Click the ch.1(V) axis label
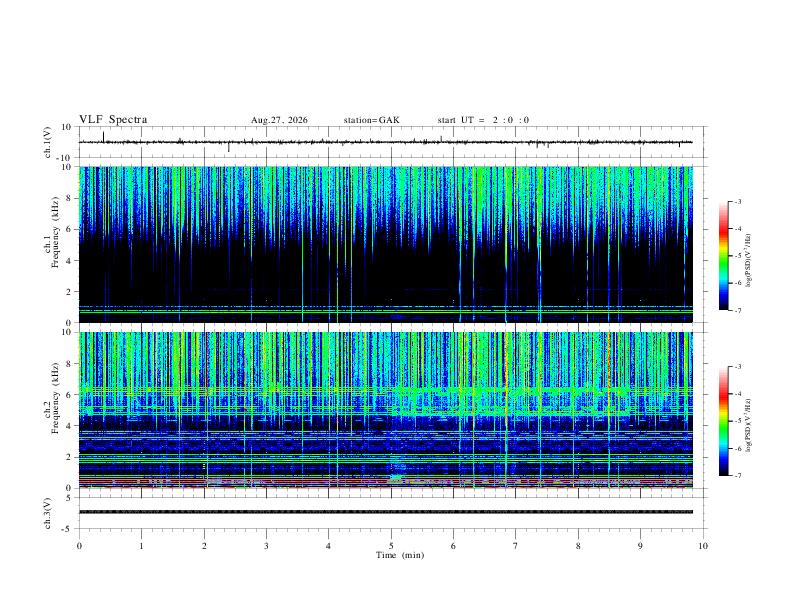Viewport: 792px width, 612px height. 48,142
